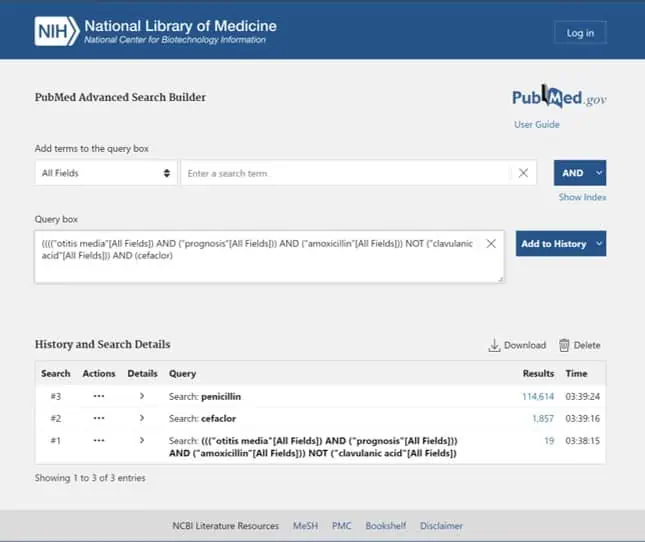The image size is (645, 542).
Task: Open the All Fields dropdown
Action: 105,173
